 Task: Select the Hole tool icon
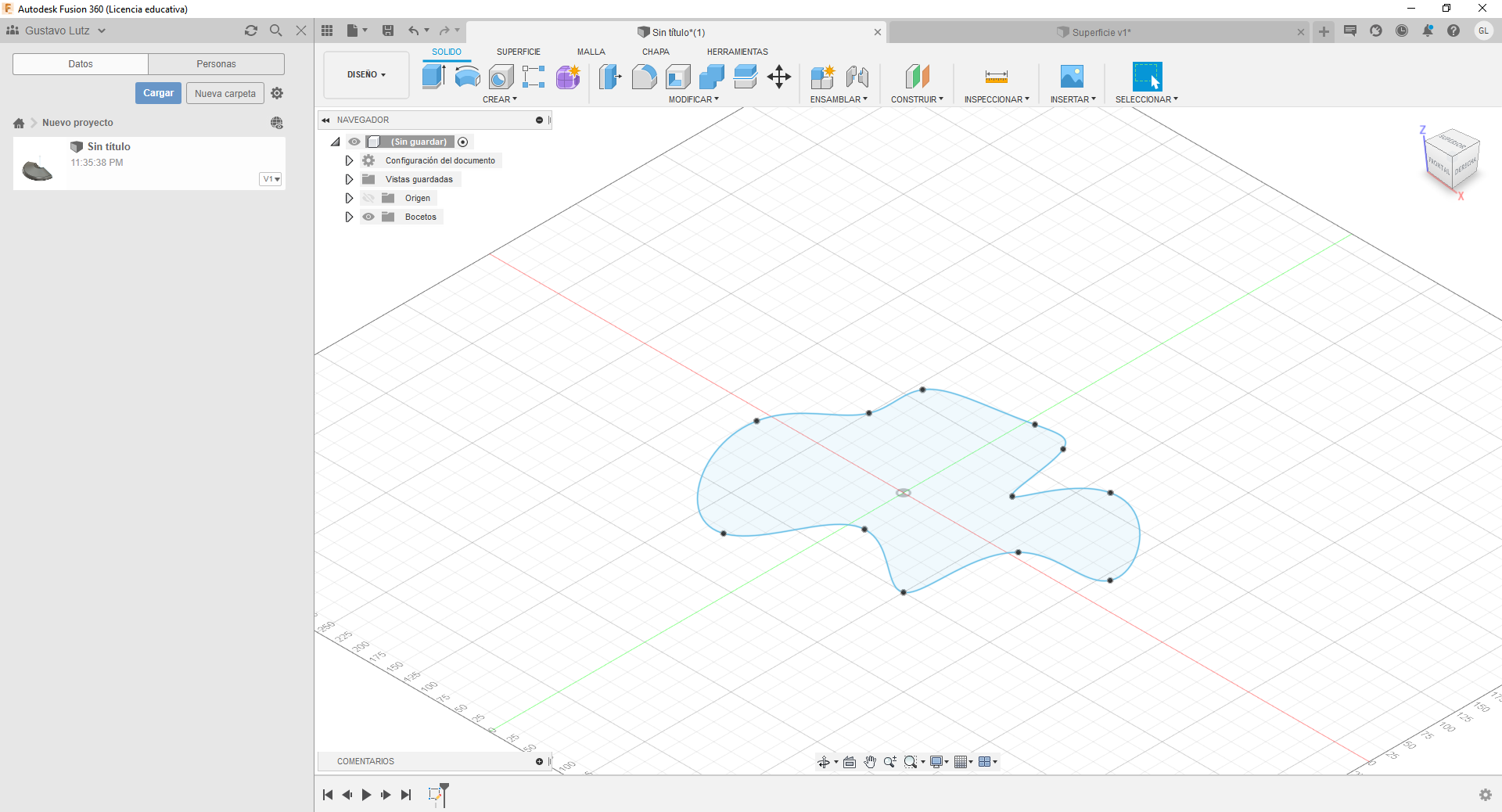pyautogui.click(x=501, y=77)
